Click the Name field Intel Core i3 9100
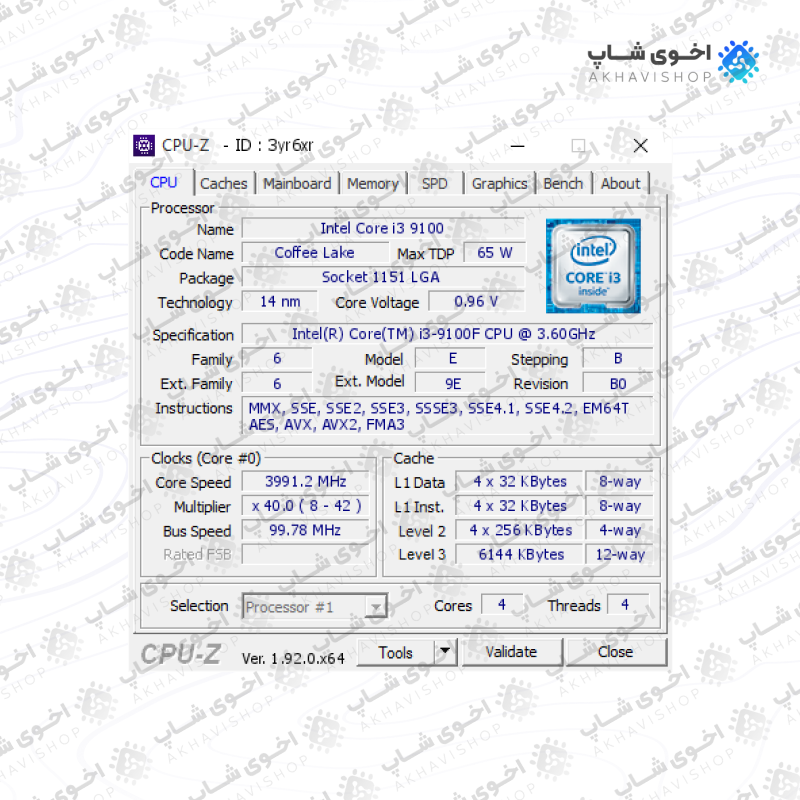 coord(383,228)
